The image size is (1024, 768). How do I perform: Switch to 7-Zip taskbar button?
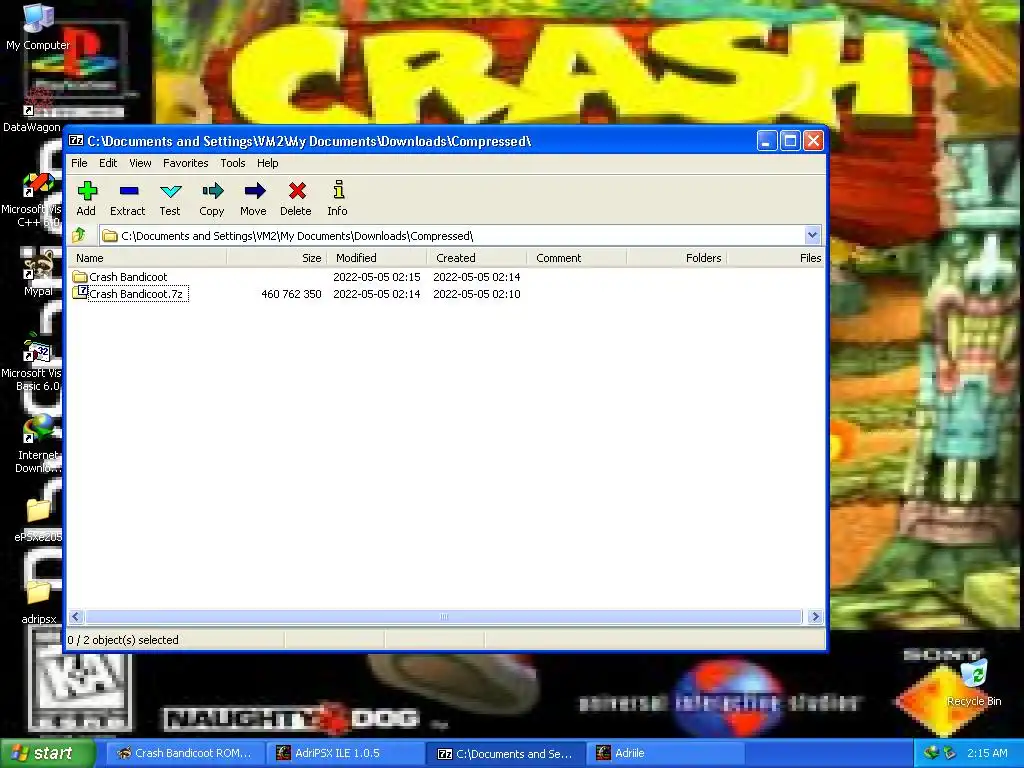point(506,753)
